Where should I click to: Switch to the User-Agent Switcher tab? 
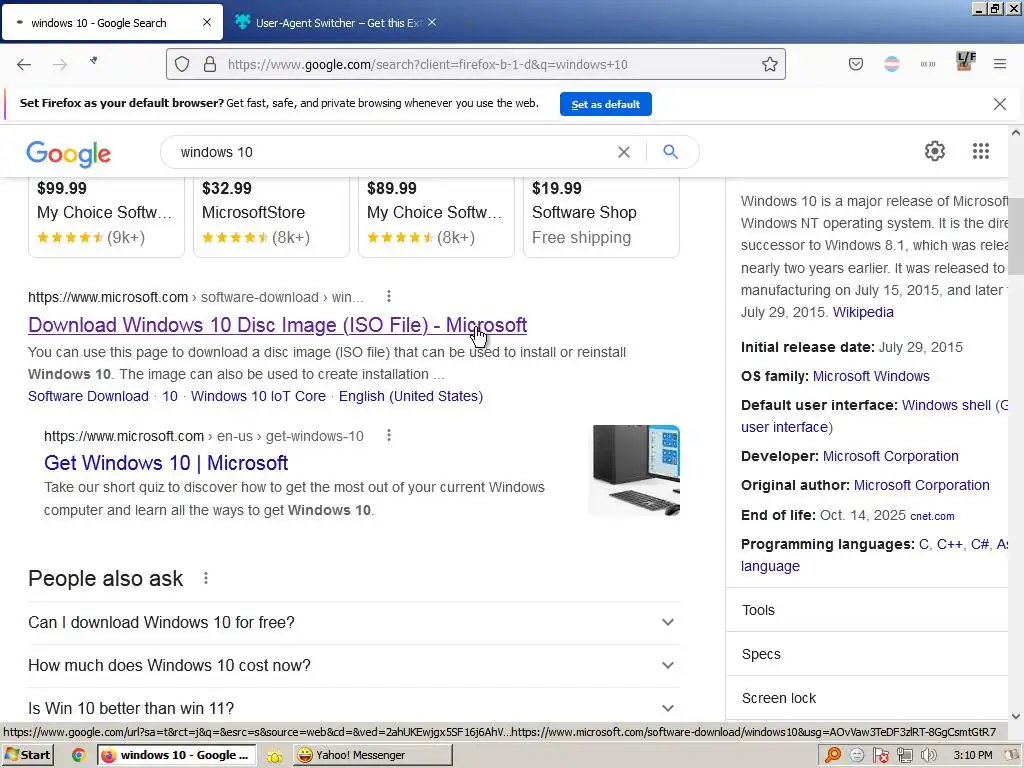[338, 22]
